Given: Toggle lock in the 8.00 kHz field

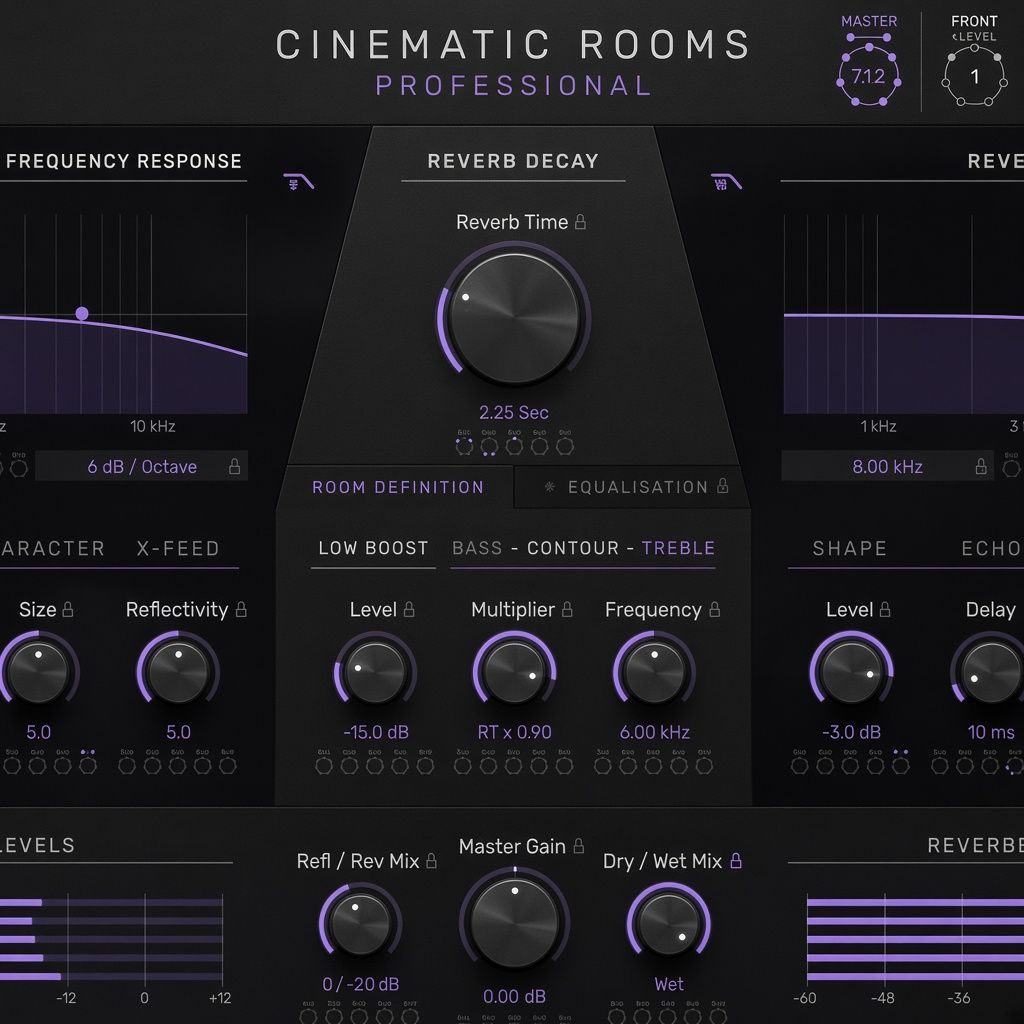Looking at the screenshot, I should [981, 466].
